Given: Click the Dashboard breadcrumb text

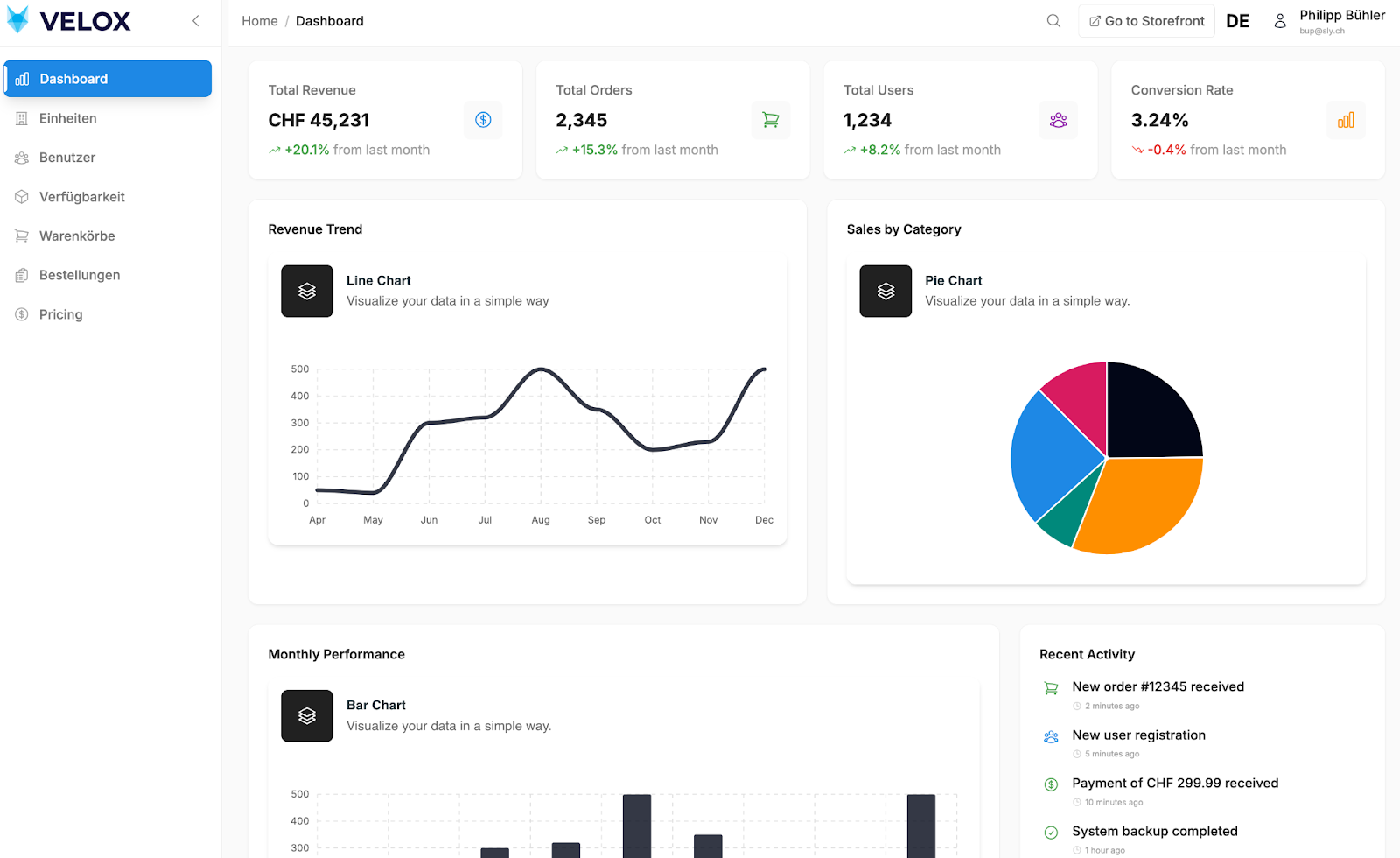Looking at the screenshot, I should (330, 21).
